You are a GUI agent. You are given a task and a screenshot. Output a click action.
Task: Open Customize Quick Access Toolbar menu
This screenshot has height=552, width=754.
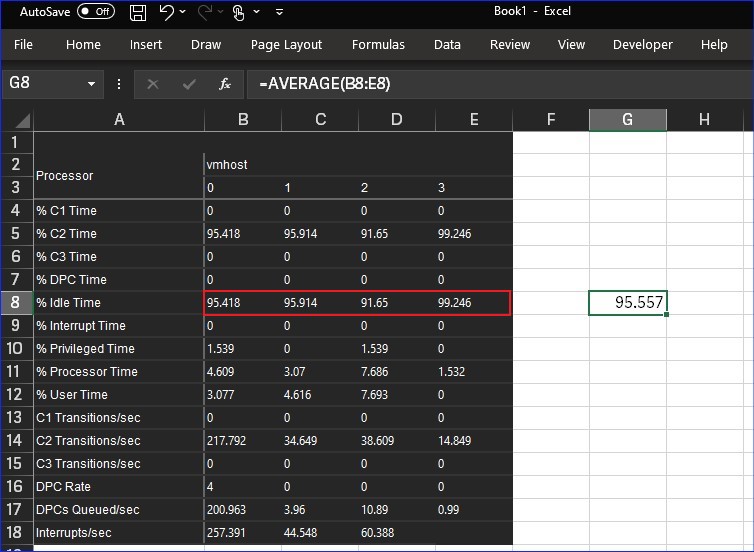(x=279, y=12)
